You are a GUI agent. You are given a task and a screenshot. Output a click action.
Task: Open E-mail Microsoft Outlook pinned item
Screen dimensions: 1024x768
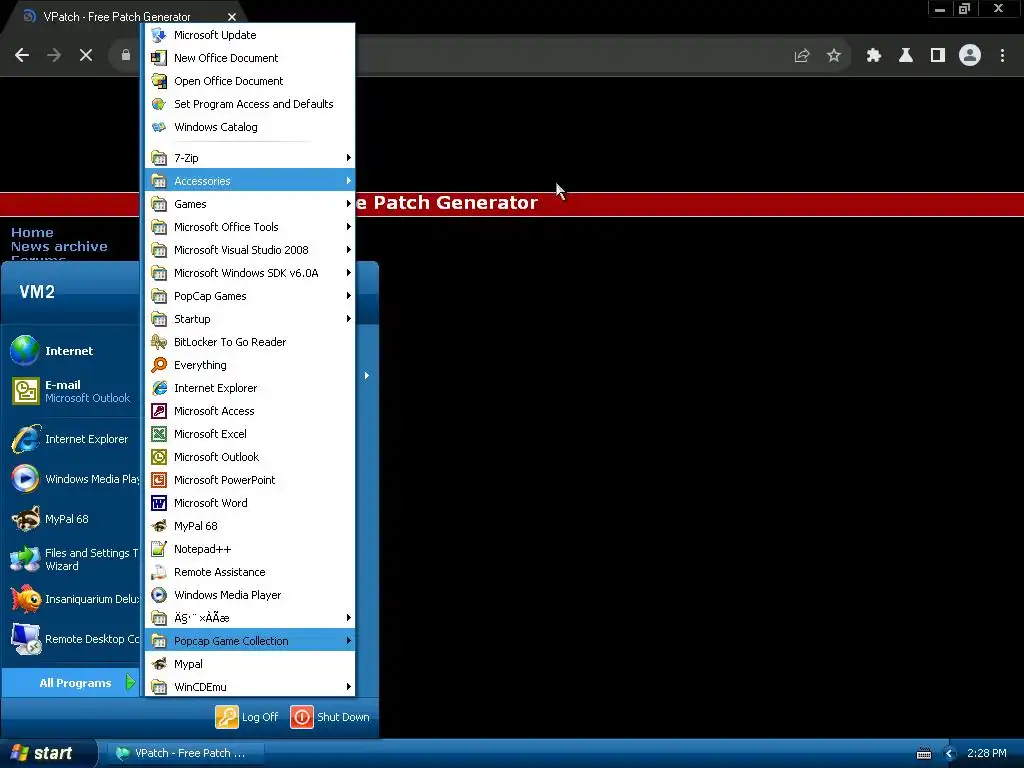[73, 391]
